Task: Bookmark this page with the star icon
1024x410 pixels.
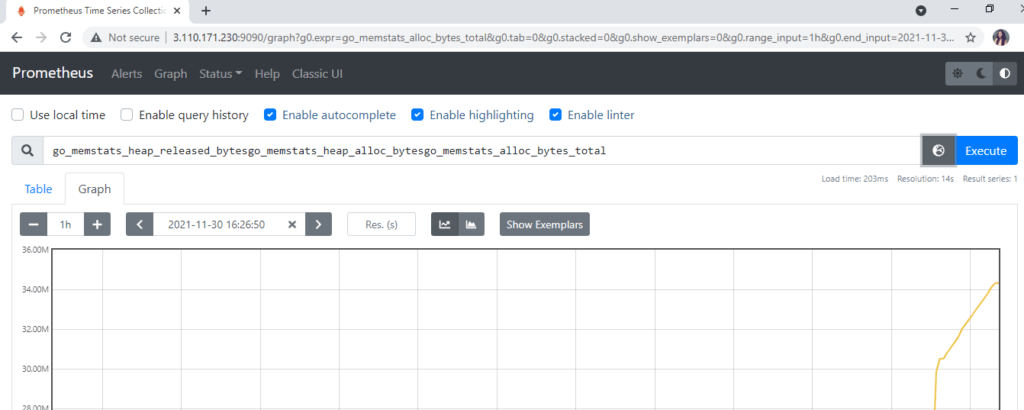Action: tap(971, 37)
